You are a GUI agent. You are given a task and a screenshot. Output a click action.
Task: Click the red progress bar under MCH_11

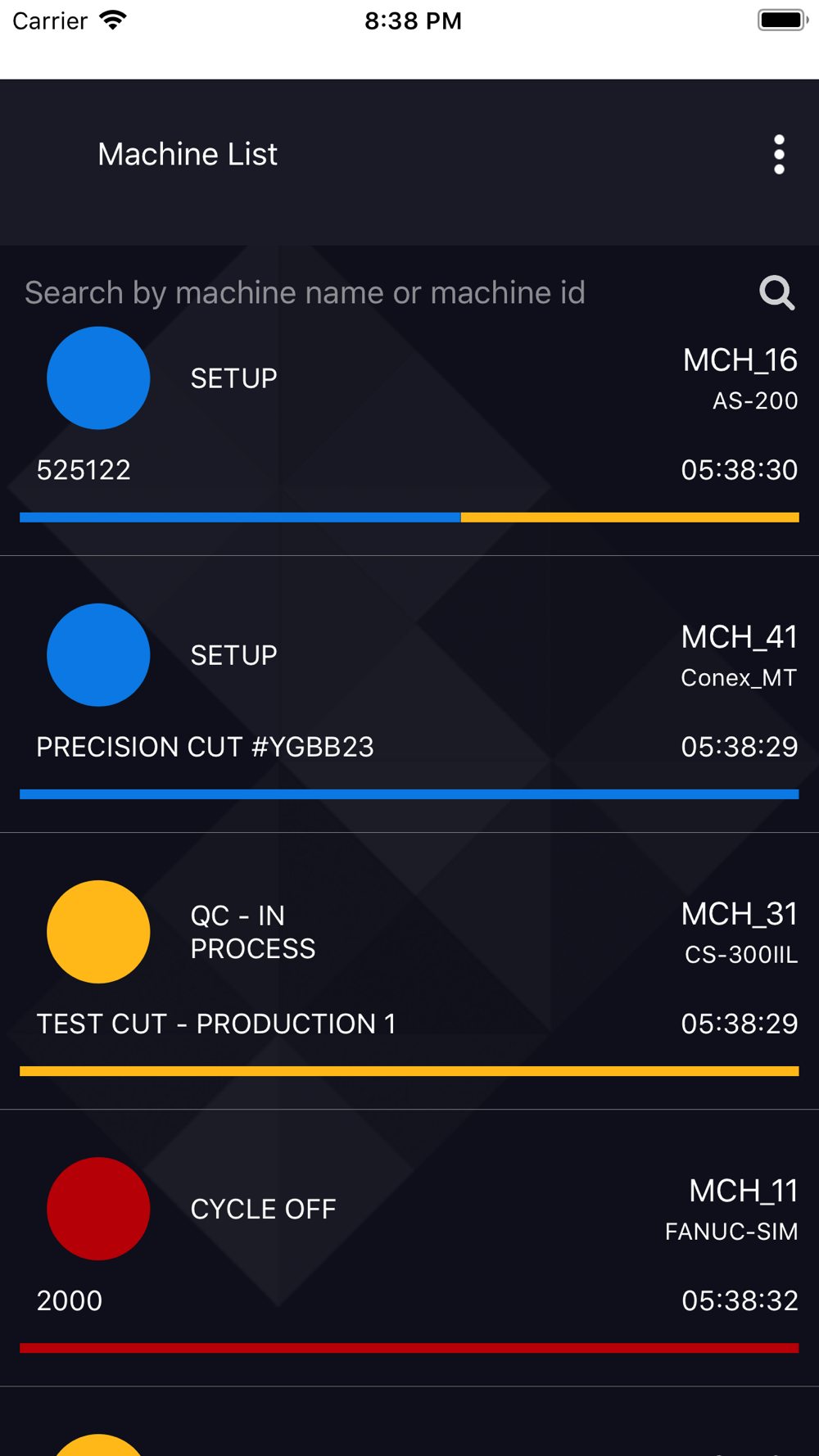409,1348
